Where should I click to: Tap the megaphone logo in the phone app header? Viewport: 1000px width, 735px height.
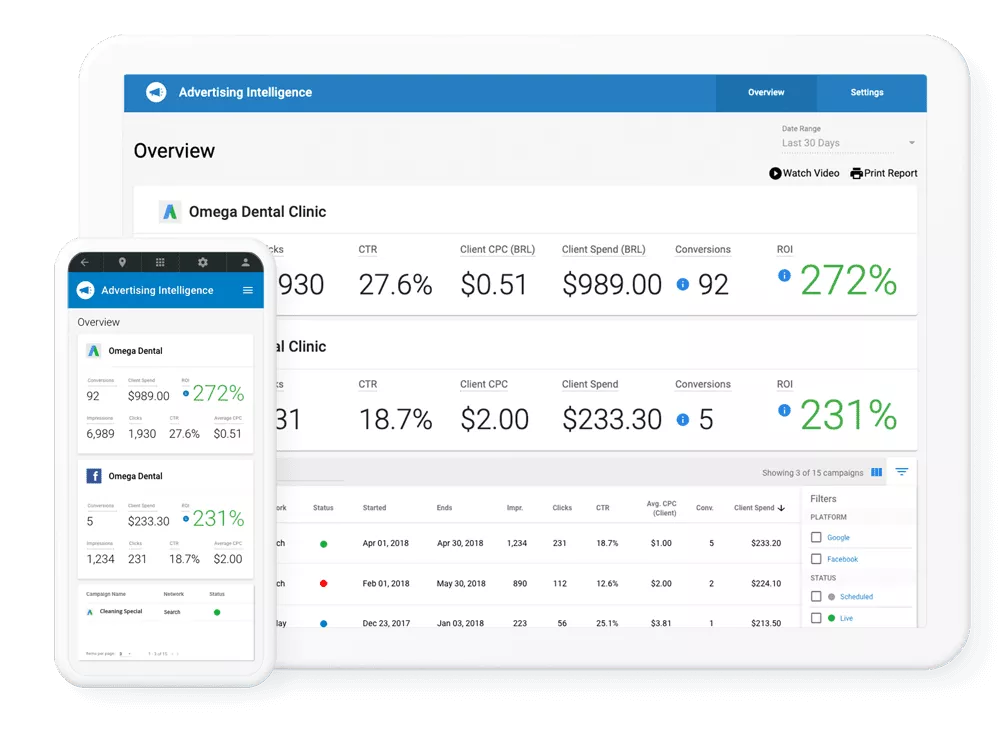coord(85,290)
